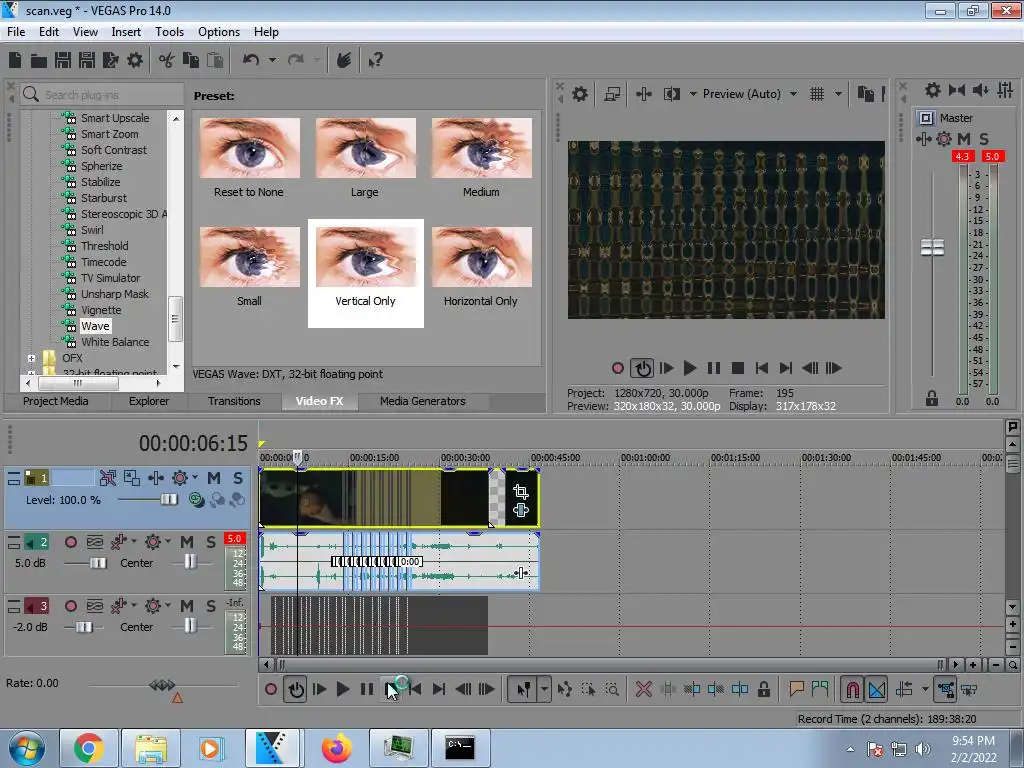This screenshot has width=1024, height=768.
Task: Click the Open project folder icon
Action: (x=39, y=61)
